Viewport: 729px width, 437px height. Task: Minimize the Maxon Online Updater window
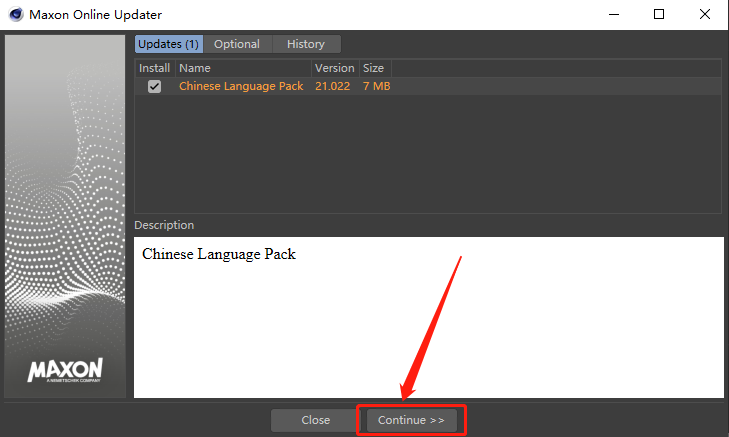(x=614, y=14)
